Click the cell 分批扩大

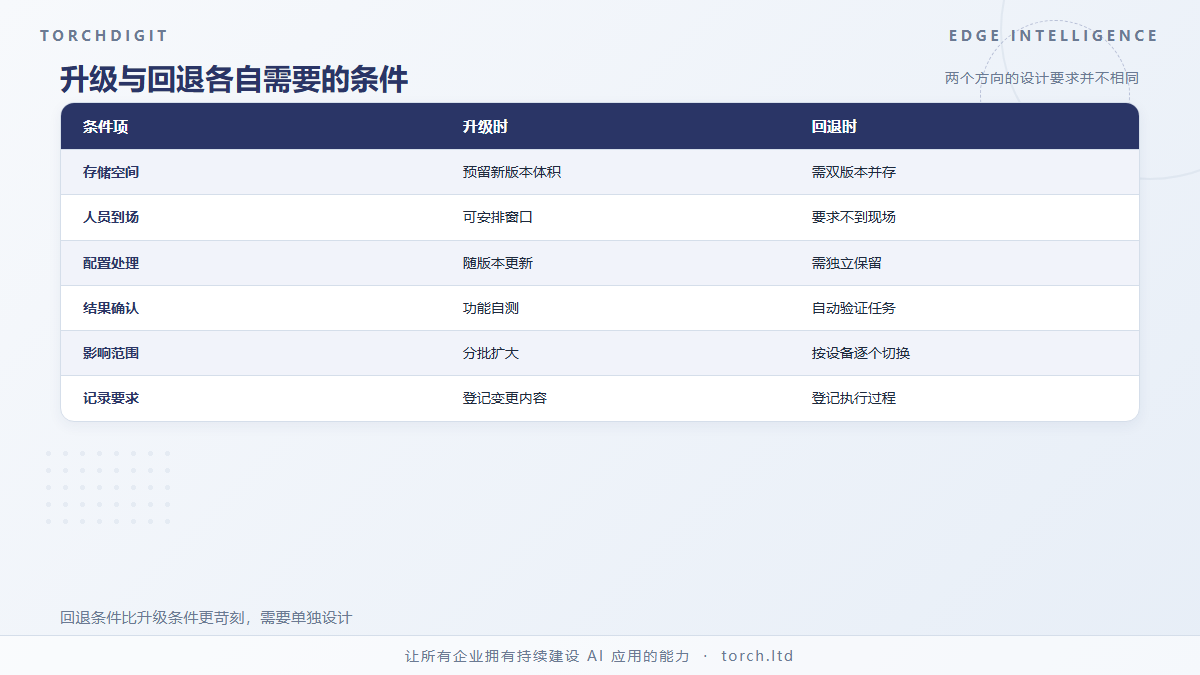click(491, 353)
